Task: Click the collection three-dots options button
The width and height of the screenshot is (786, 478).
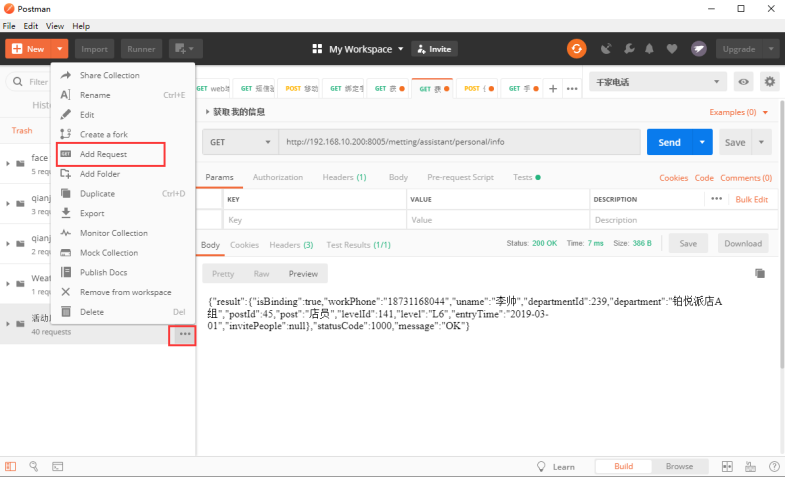Action: click(184, 334)
